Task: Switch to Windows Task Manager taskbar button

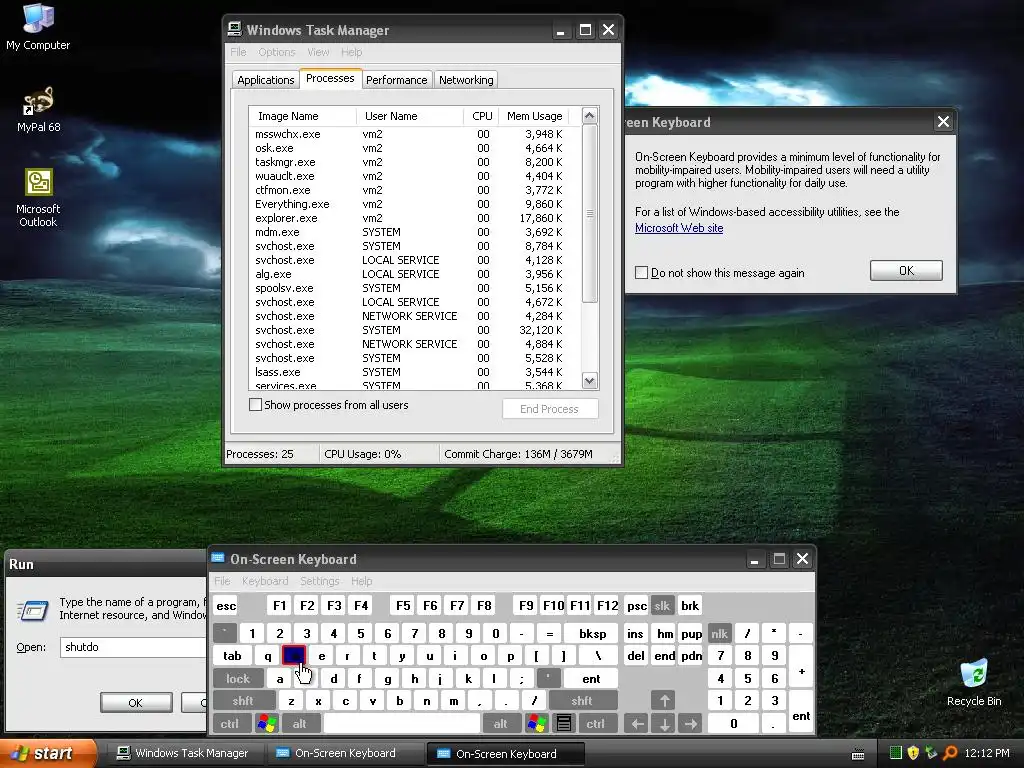Action: [184, 753]
